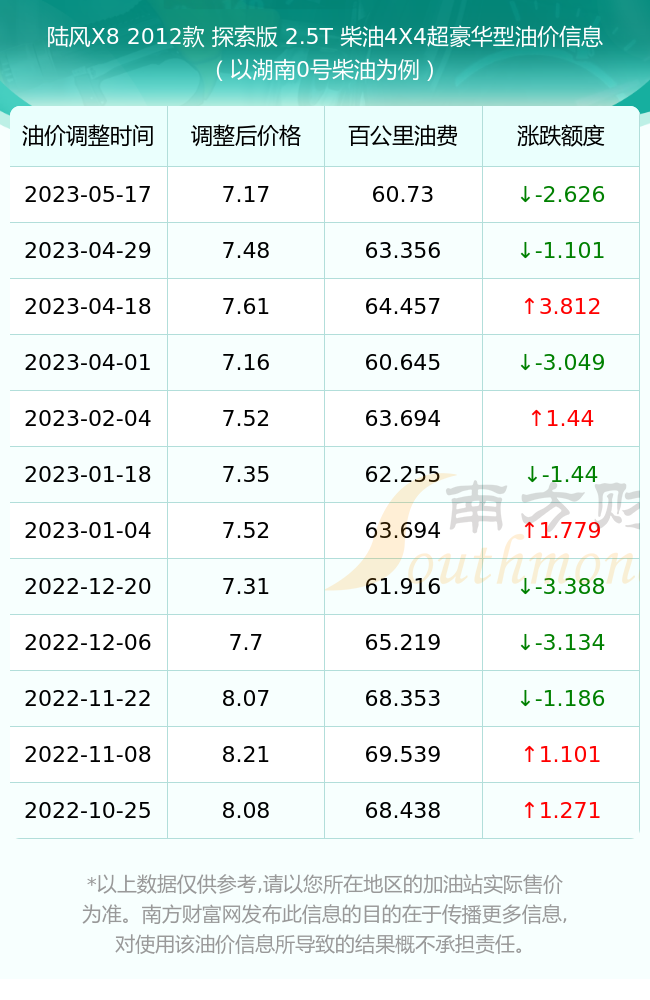Screen dimensions: 650x1000
Task: Select the date 2022-11-22
Action: click(x=88, y=699)
